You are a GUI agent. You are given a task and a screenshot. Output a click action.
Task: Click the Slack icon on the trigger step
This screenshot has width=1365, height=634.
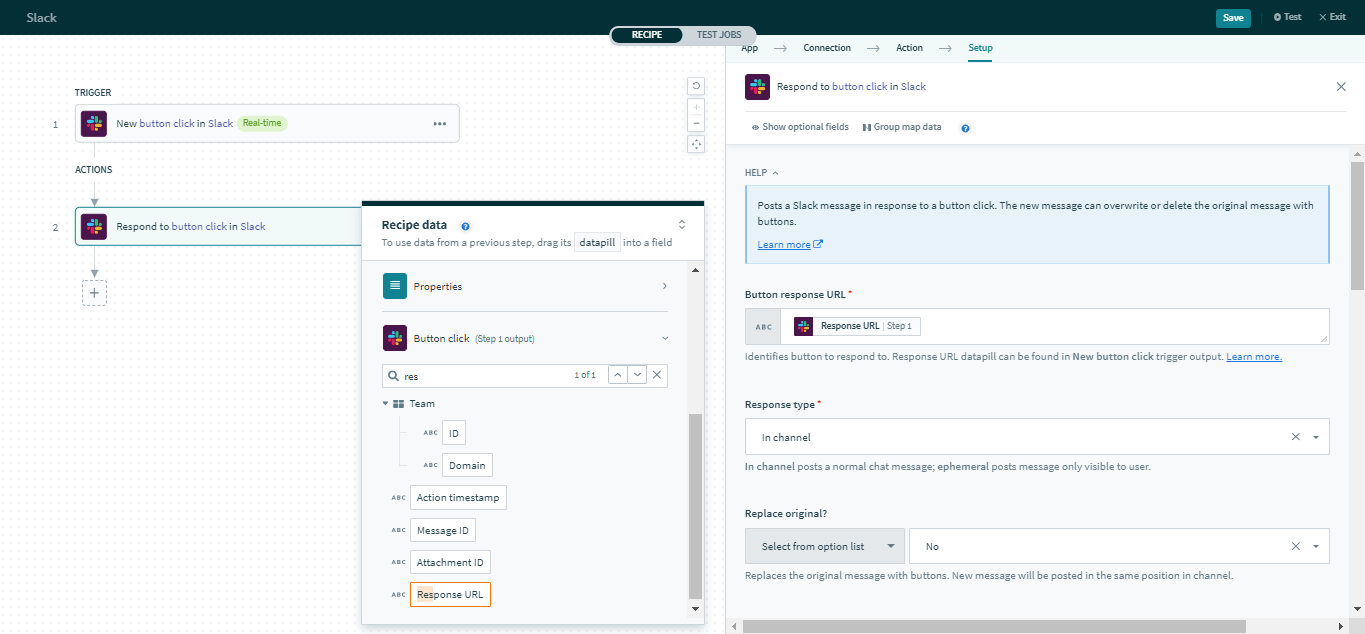click(93, 123)
